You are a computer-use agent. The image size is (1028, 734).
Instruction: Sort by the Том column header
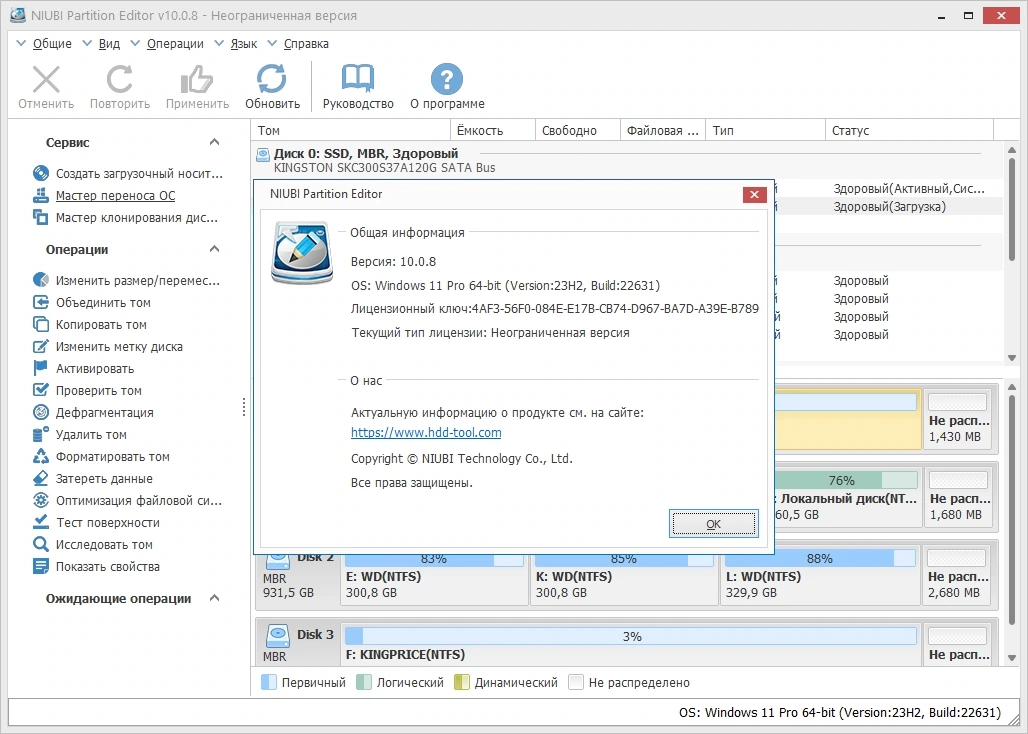[351, 130]
